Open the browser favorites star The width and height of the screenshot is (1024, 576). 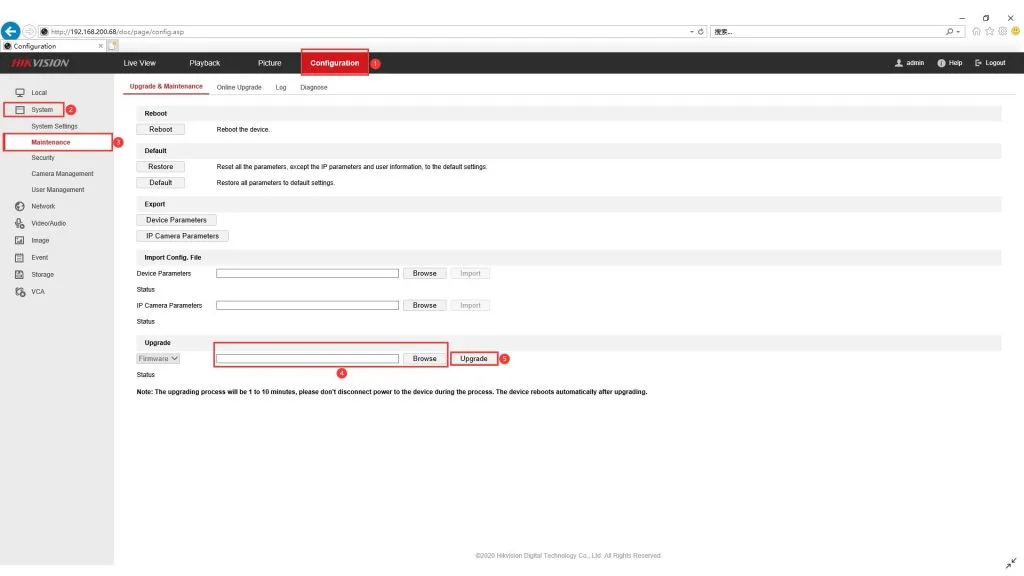pyautogui.click(x=989, y=31)
